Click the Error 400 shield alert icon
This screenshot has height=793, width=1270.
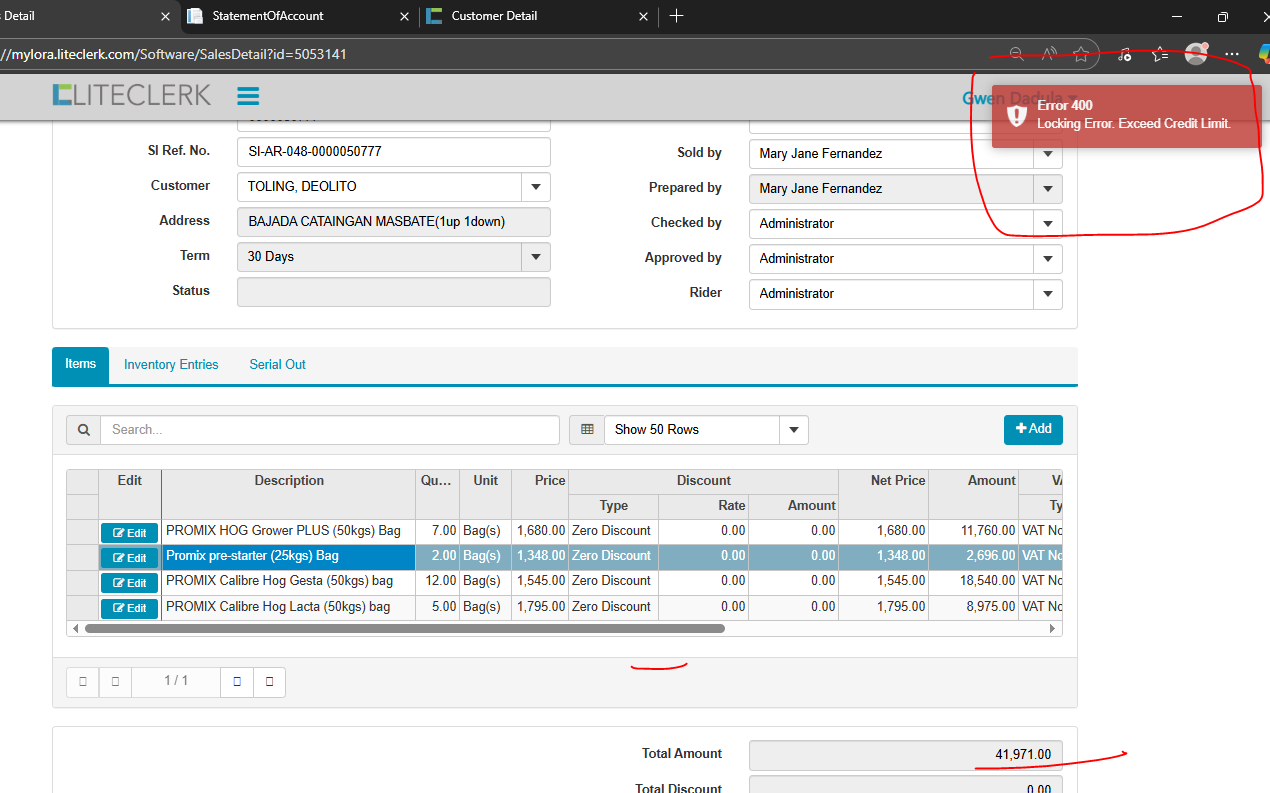point(1017,115)
